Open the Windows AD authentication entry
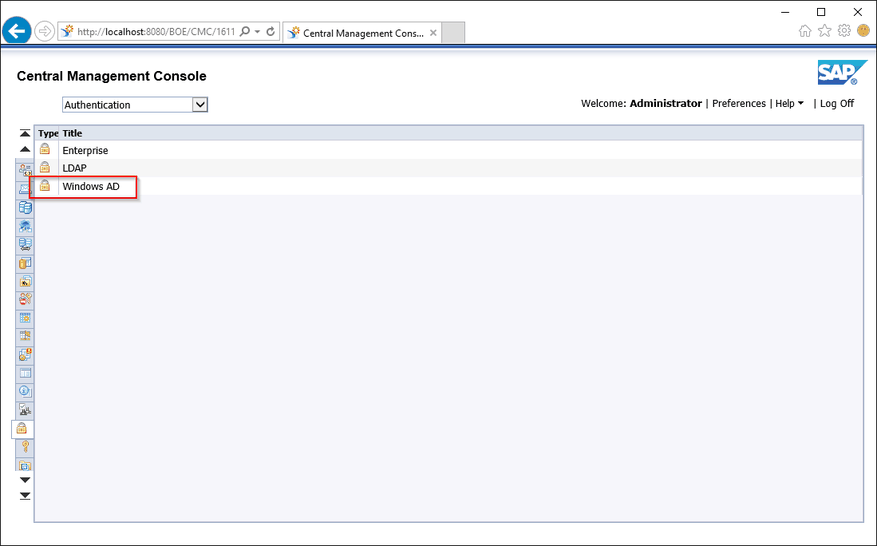This screenshot has height=546, width=877. coord(91,186)
